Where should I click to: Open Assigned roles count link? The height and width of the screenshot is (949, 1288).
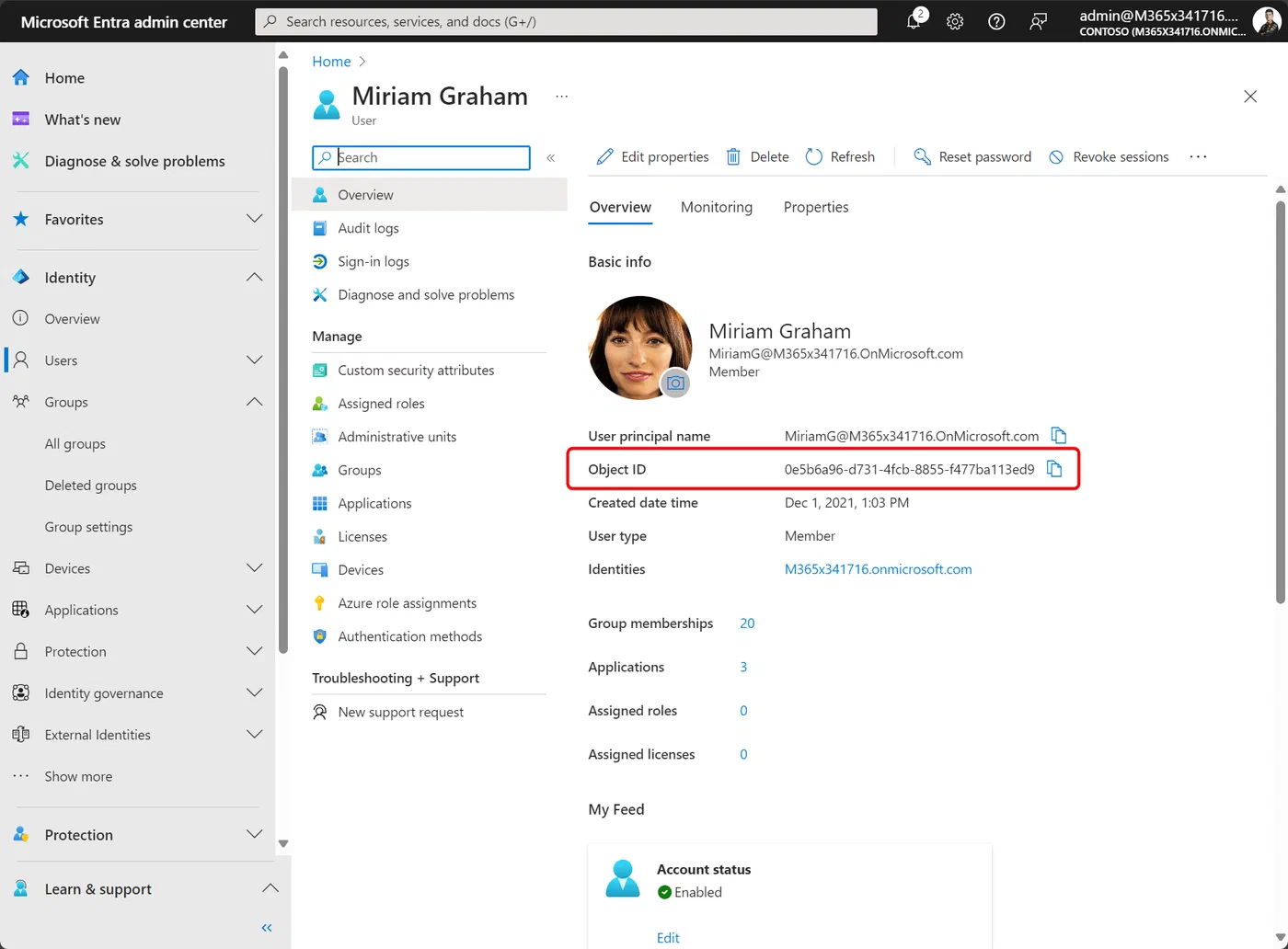(743, 711)
